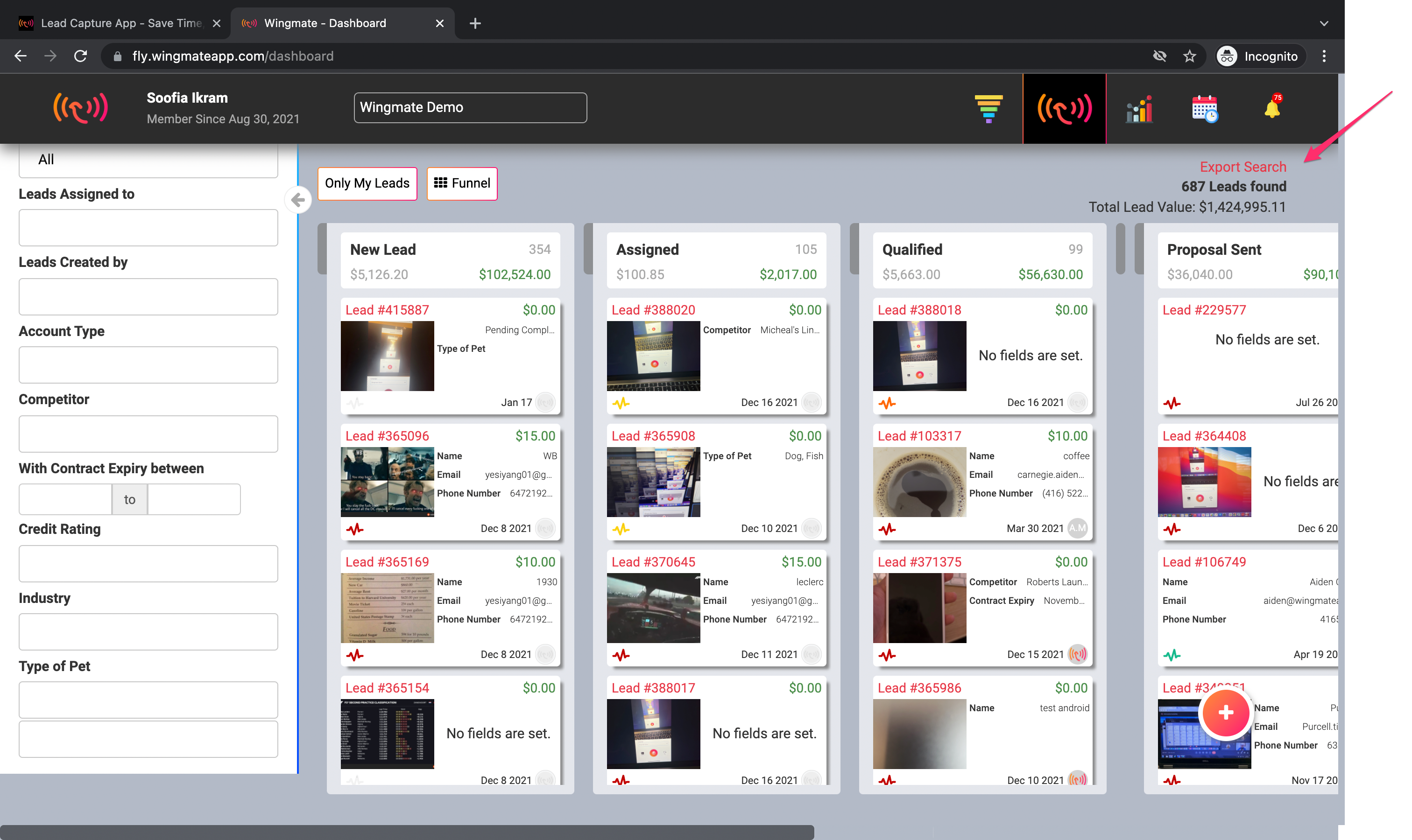Open Lead #103317 link

click(x=920, y=436)
